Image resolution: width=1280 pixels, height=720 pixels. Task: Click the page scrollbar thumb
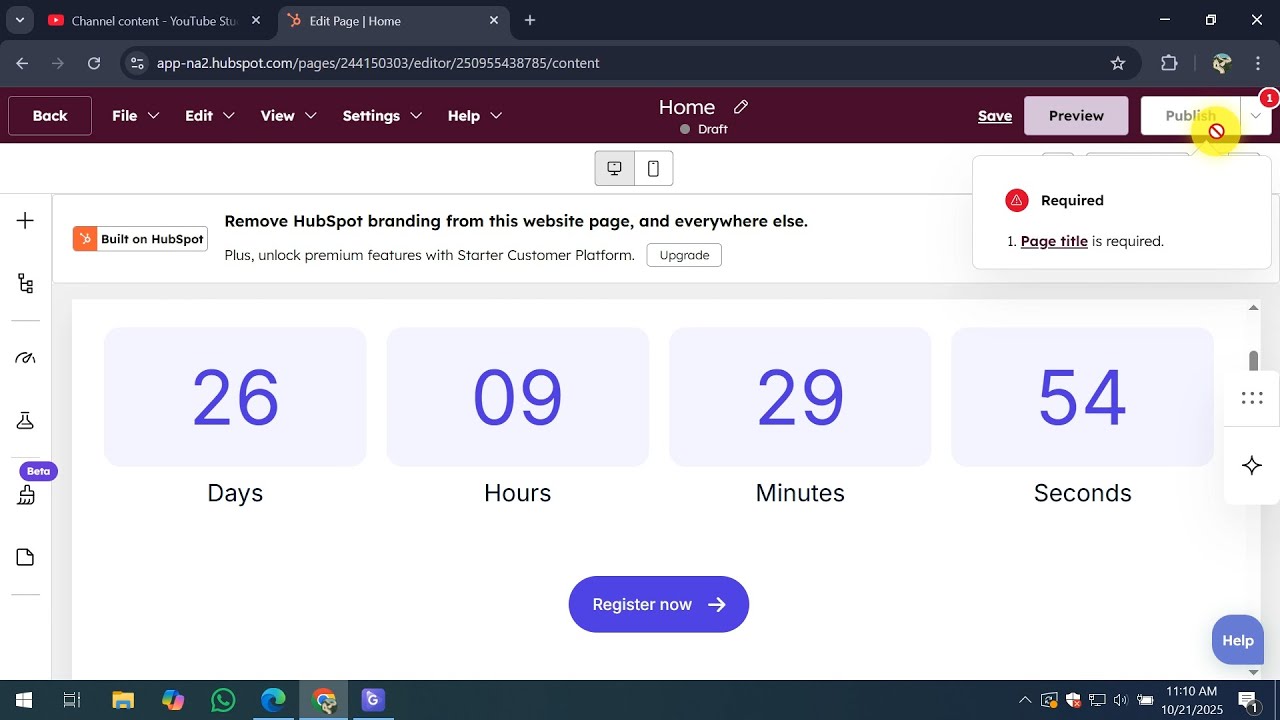click(1253, 361)
